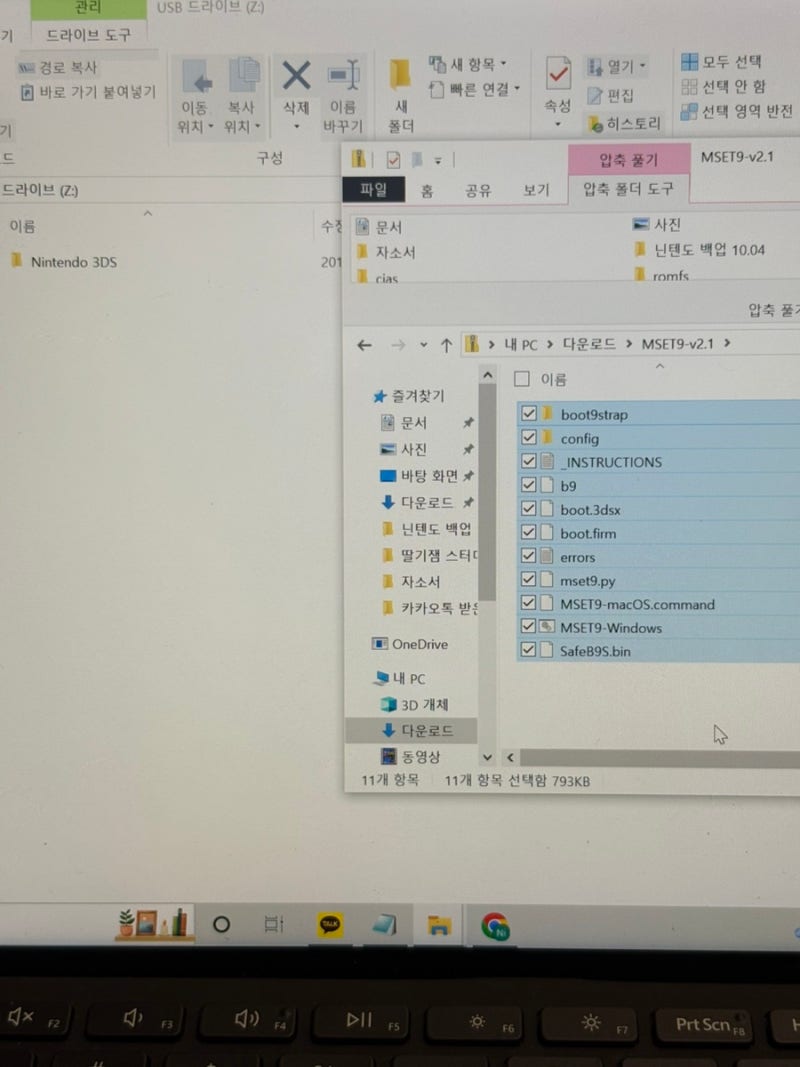The image size is (800, 1067).
Task: Uncheck the boot9strap folder checkbox
Action: 529,414
